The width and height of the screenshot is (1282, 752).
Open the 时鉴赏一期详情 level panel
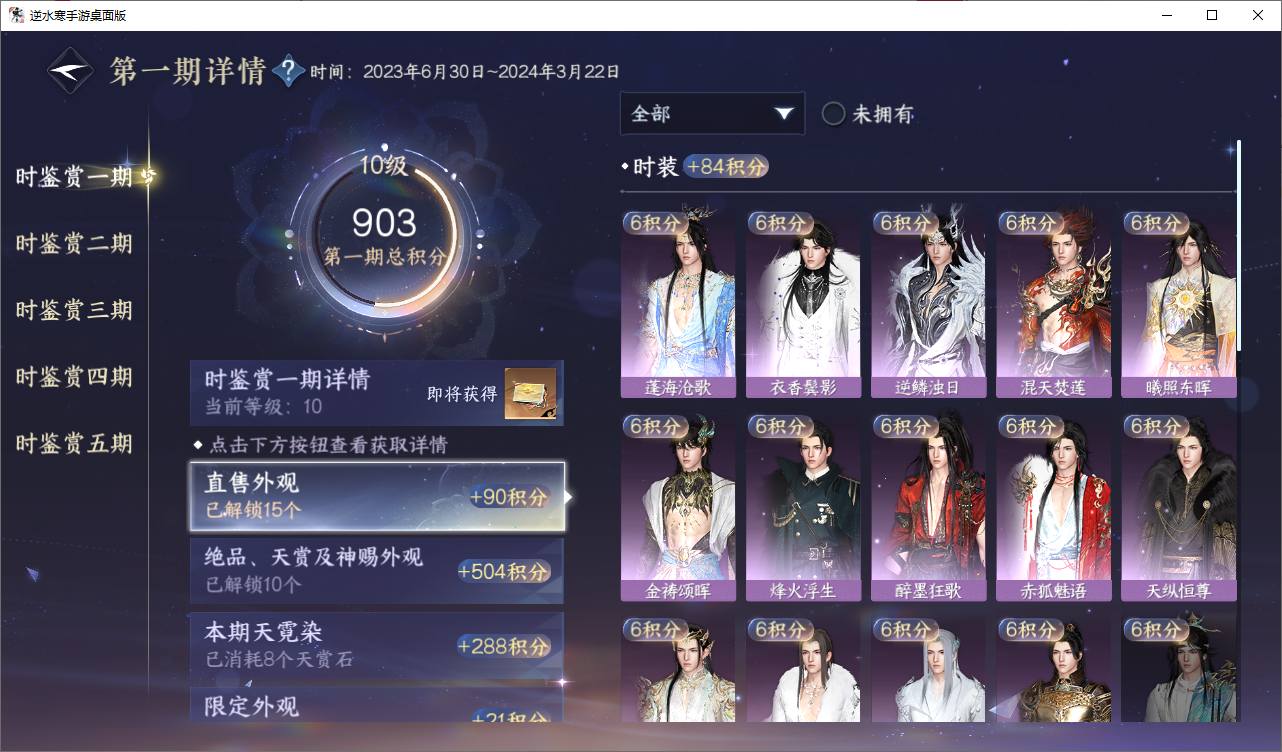(377, 393)
